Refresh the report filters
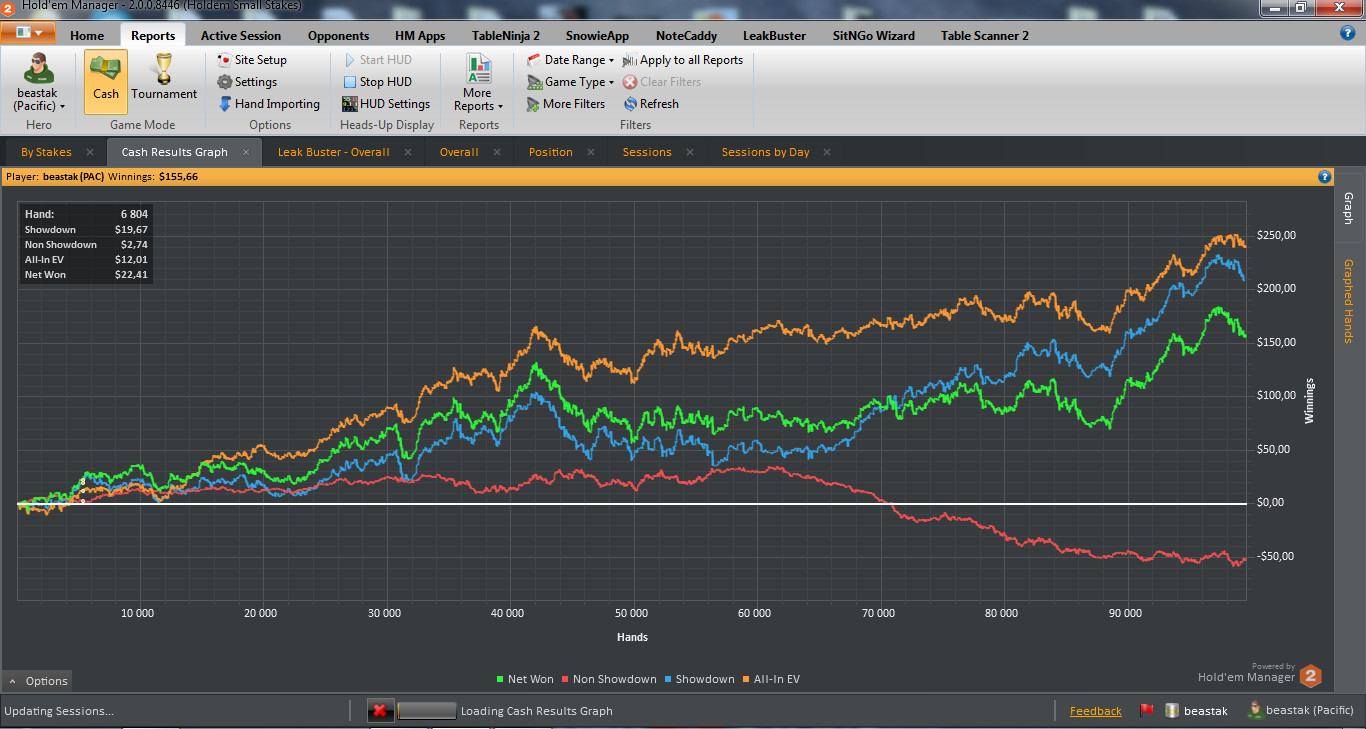1366x729 pixels. pos(651,104)
